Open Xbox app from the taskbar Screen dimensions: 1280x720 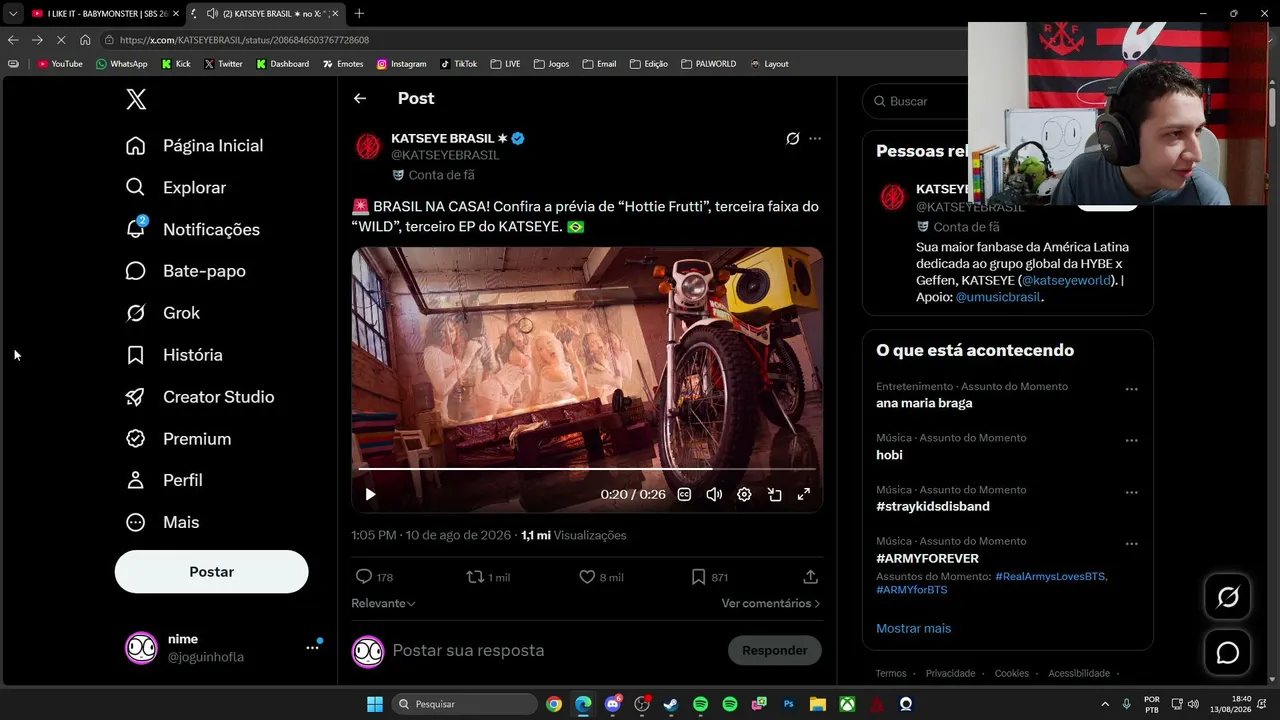click(847, 704)
